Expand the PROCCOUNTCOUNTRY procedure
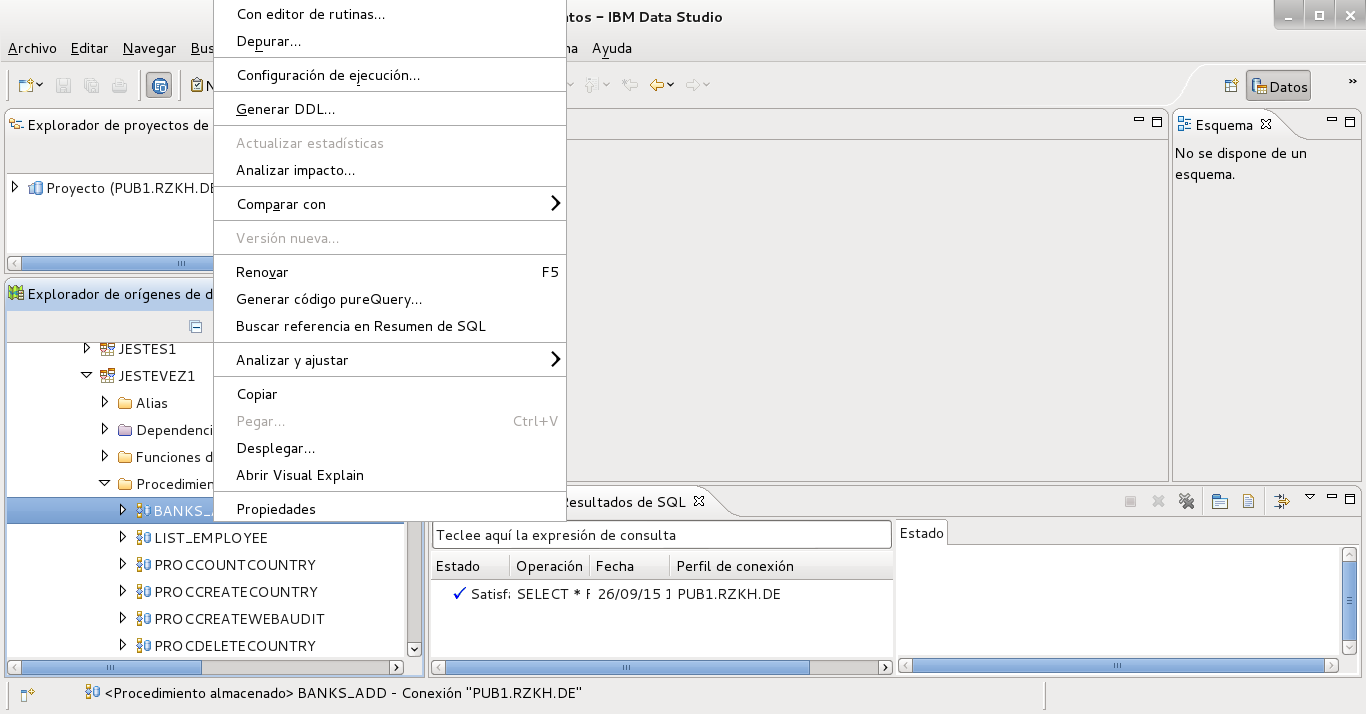This screenshot has width=1366, height=714. click(x=123, y=564)
